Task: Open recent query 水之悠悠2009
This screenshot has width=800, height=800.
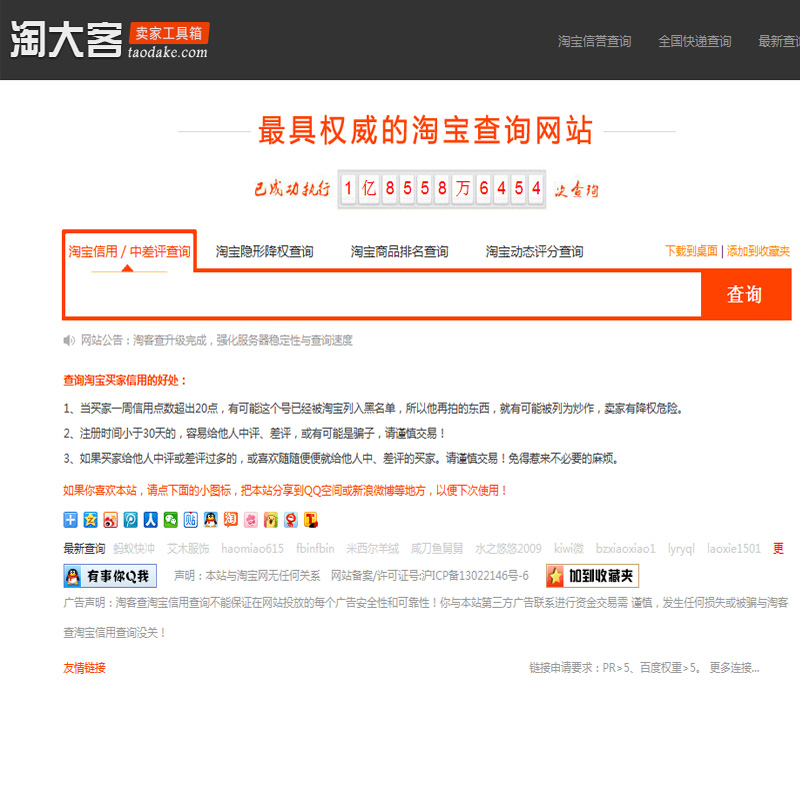Action: (x=508, y=548)
